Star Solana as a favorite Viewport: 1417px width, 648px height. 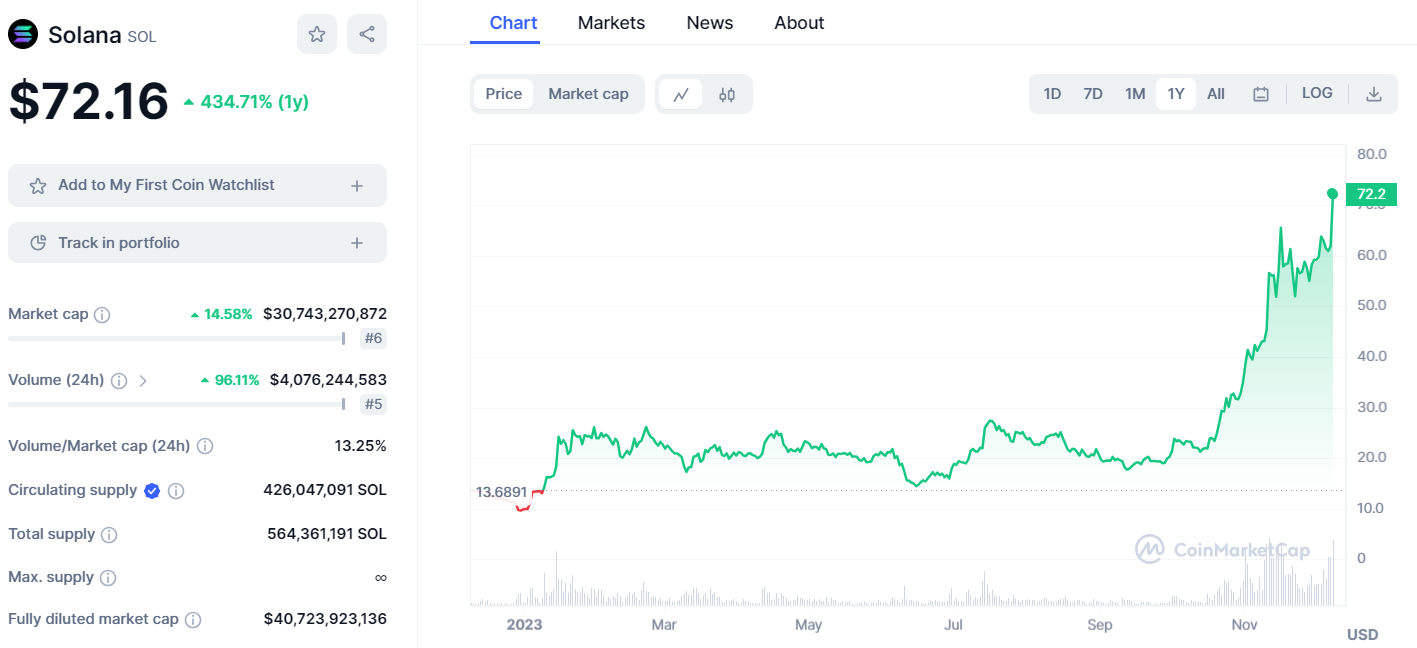point(317,34)
